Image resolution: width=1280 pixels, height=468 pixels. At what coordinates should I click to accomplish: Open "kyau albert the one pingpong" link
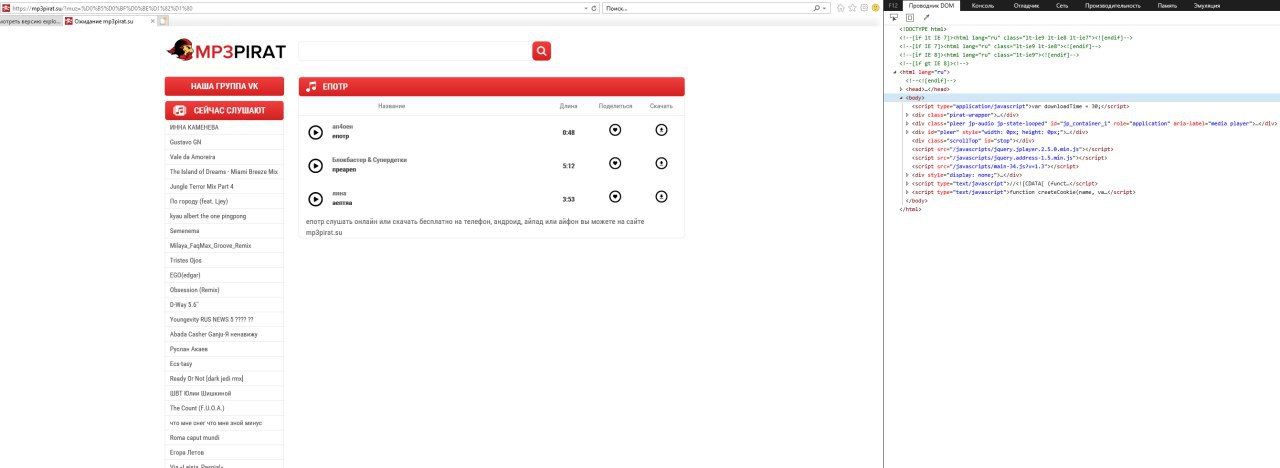tap(208, 216)
